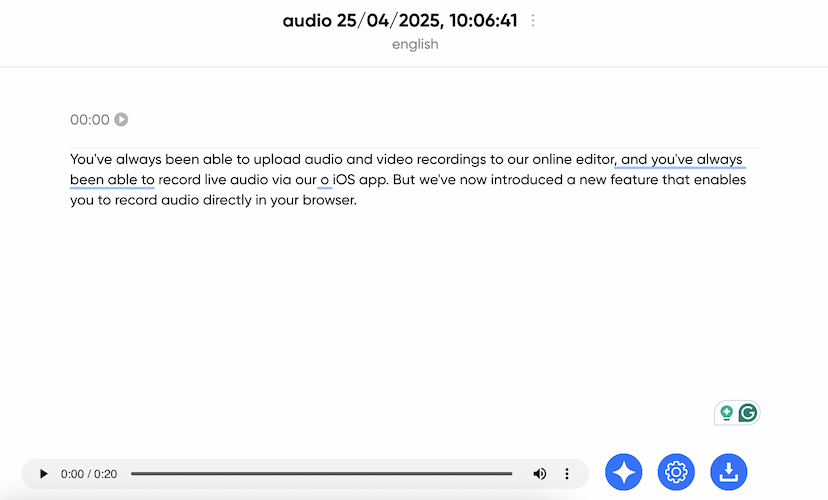Open the AI sparkle assistant button

coord(624,472)
